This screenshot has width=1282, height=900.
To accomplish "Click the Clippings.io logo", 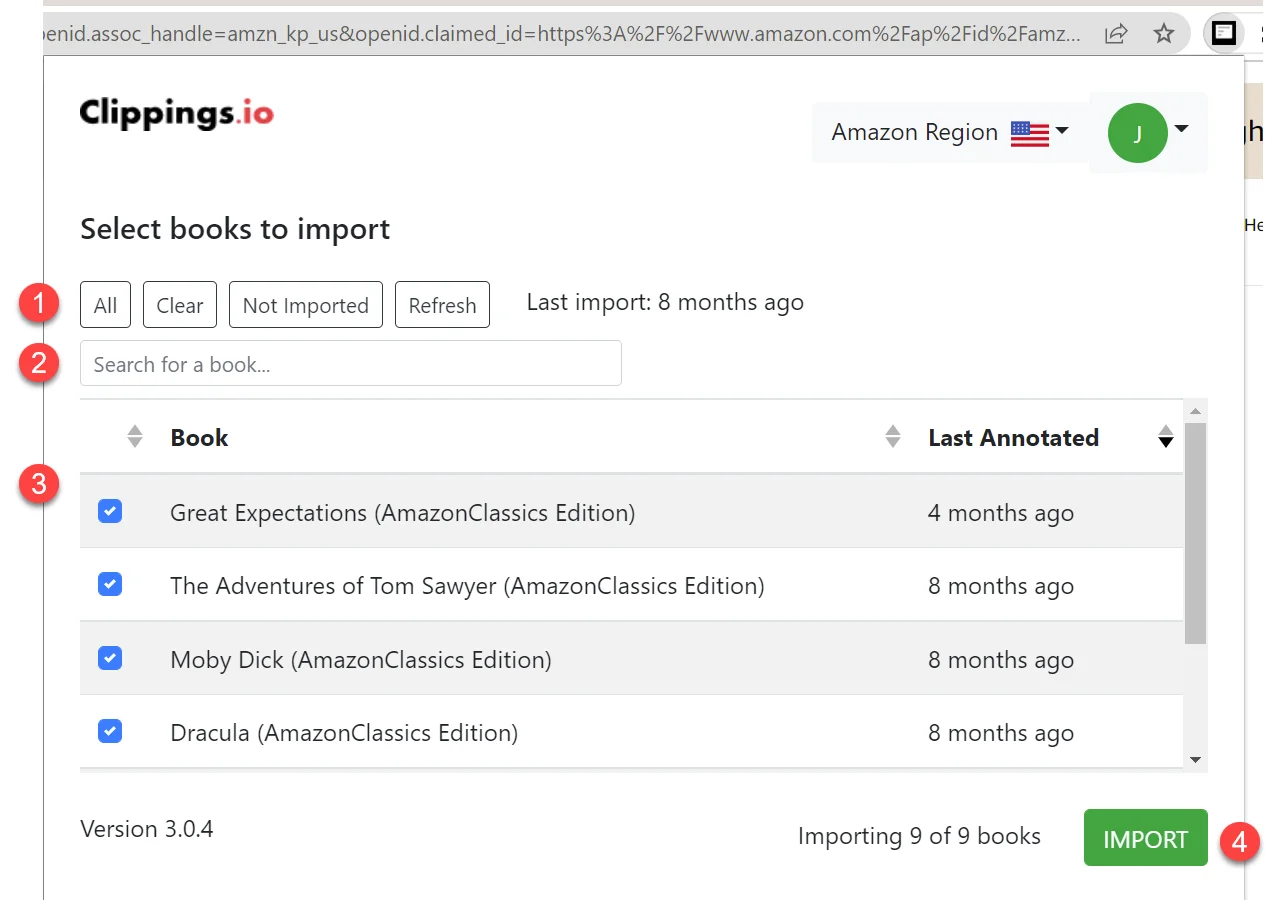I will (x=177, y=113).
